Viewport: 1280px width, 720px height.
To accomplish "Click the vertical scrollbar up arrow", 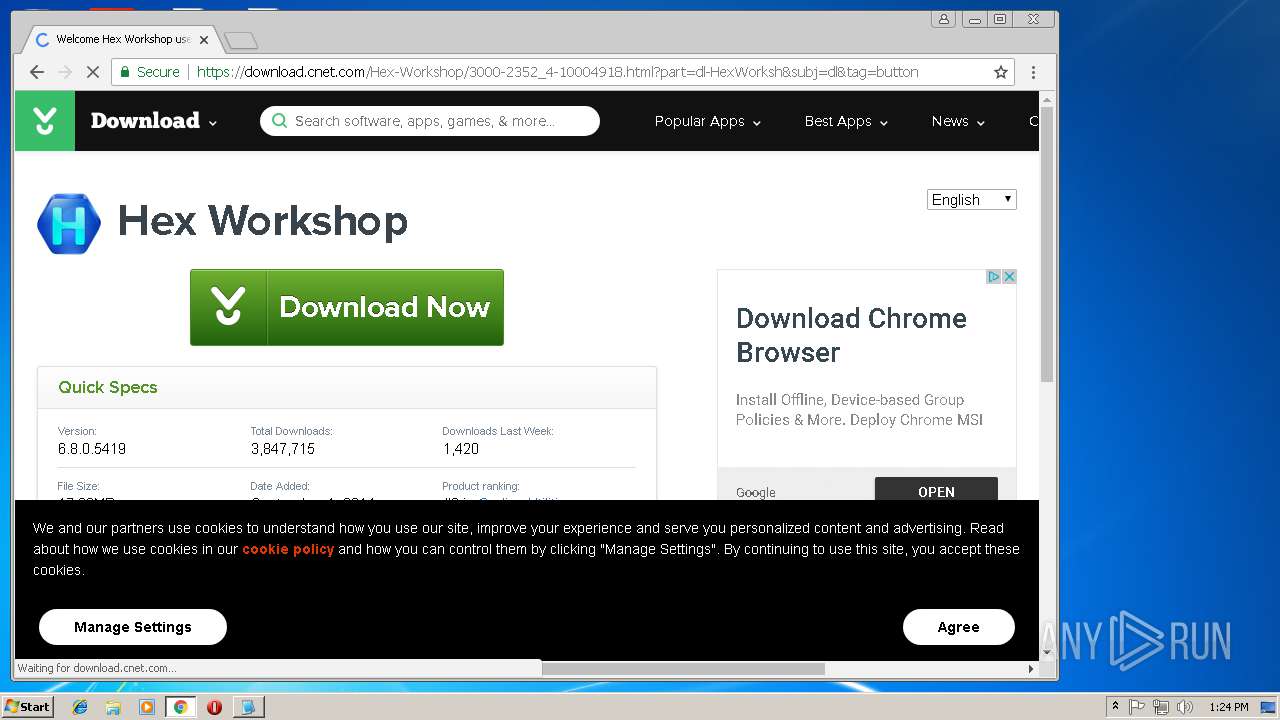I will click(x=1047, y=99).
